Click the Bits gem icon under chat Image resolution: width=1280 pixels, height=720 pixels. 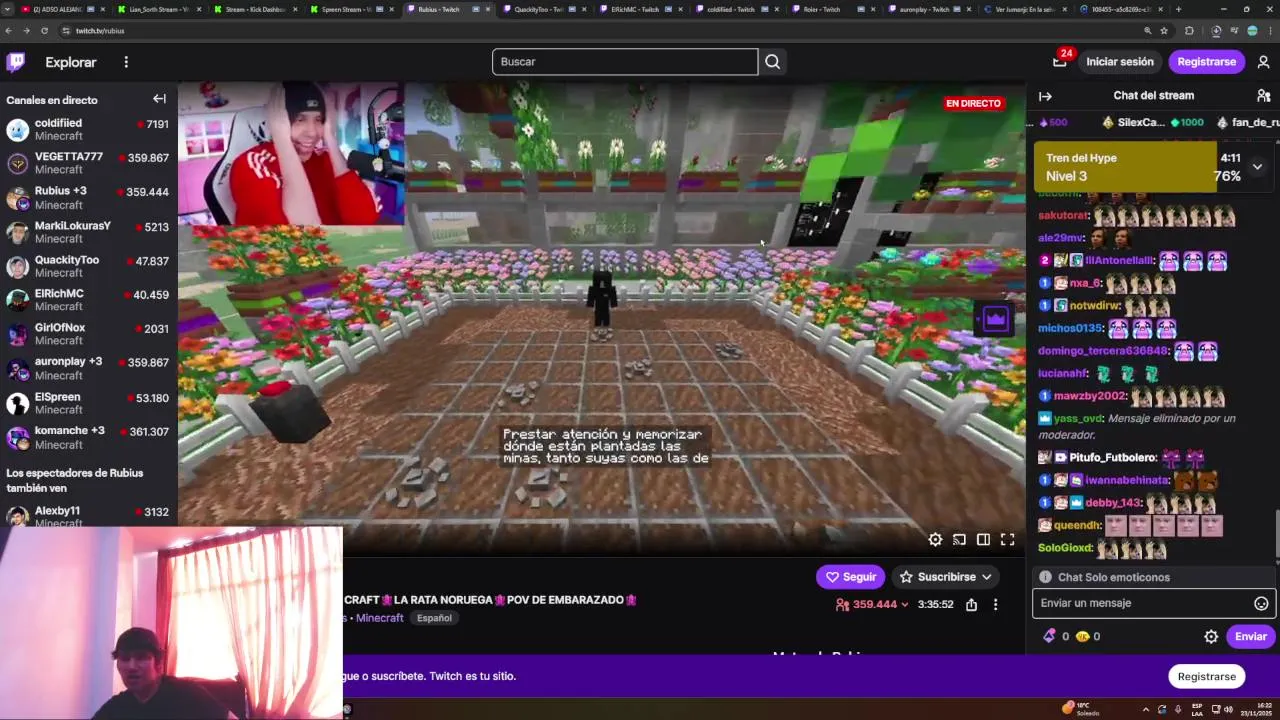[x=1049, y=636]
